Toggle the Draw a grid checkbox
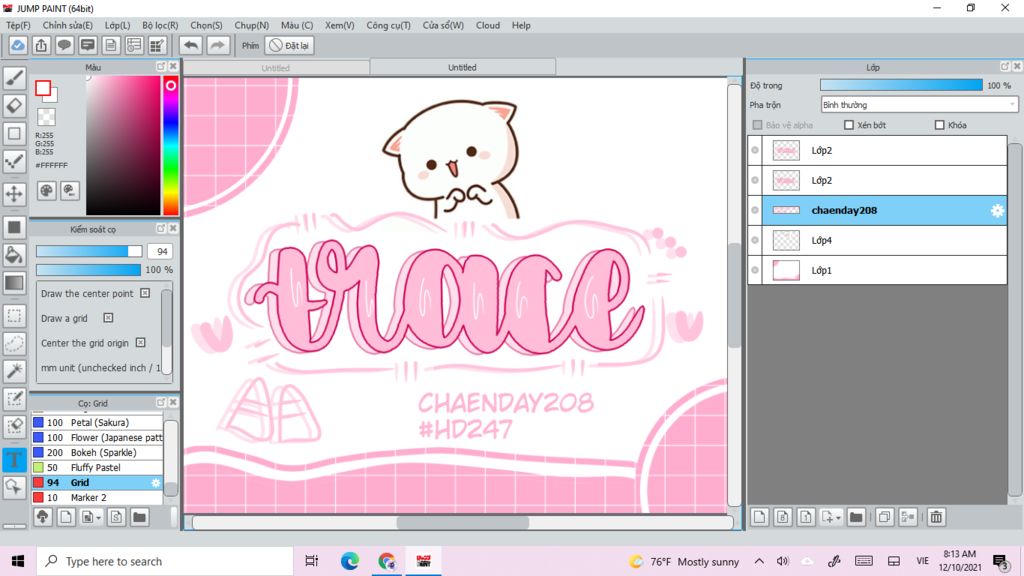 (108, 318)
